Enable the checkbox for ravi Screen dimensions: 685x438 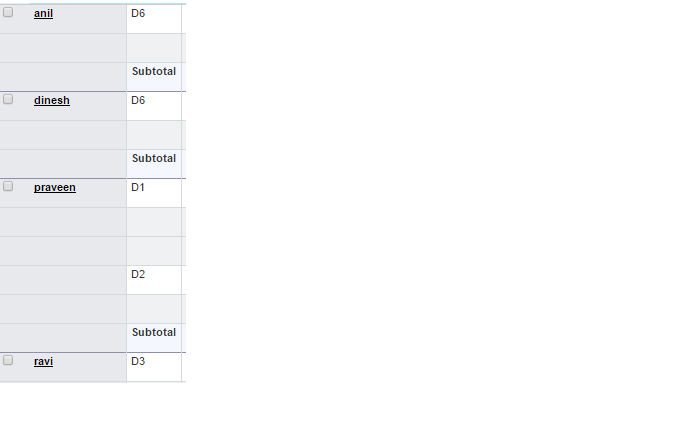(x=8, y=360)
